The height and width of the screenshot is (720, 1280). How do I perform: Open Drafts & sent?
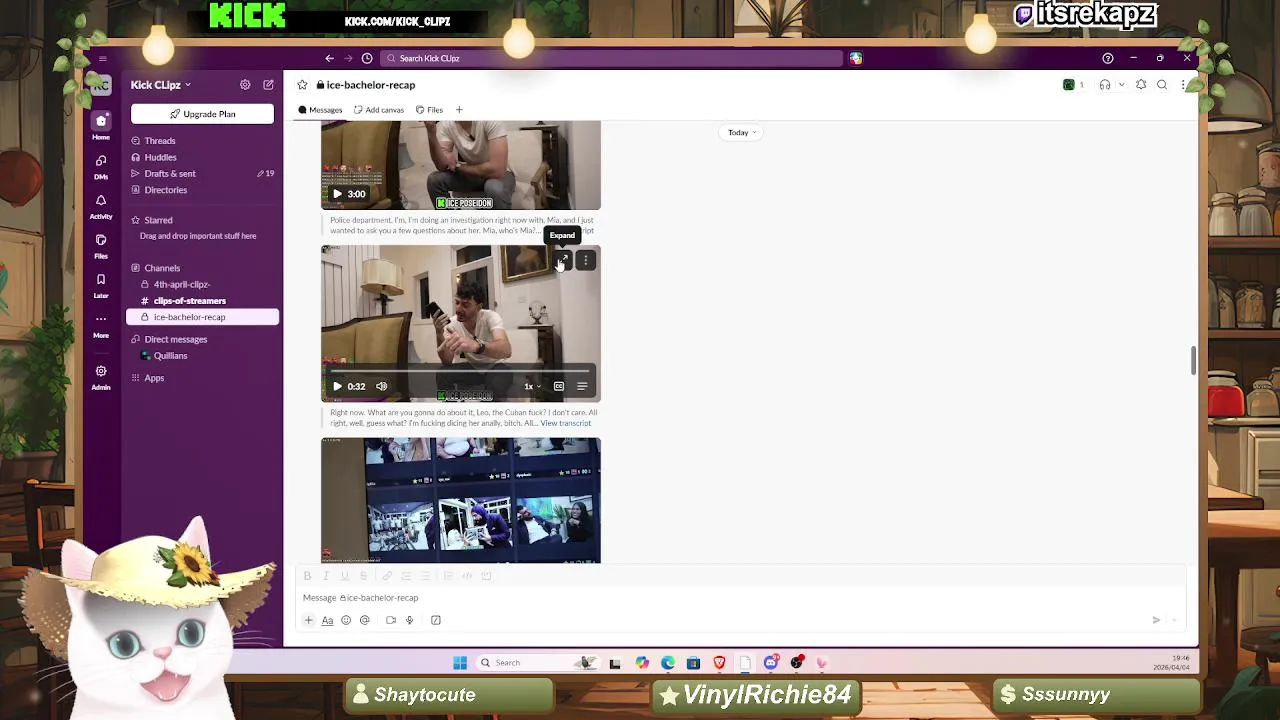[x=170, y=174]
